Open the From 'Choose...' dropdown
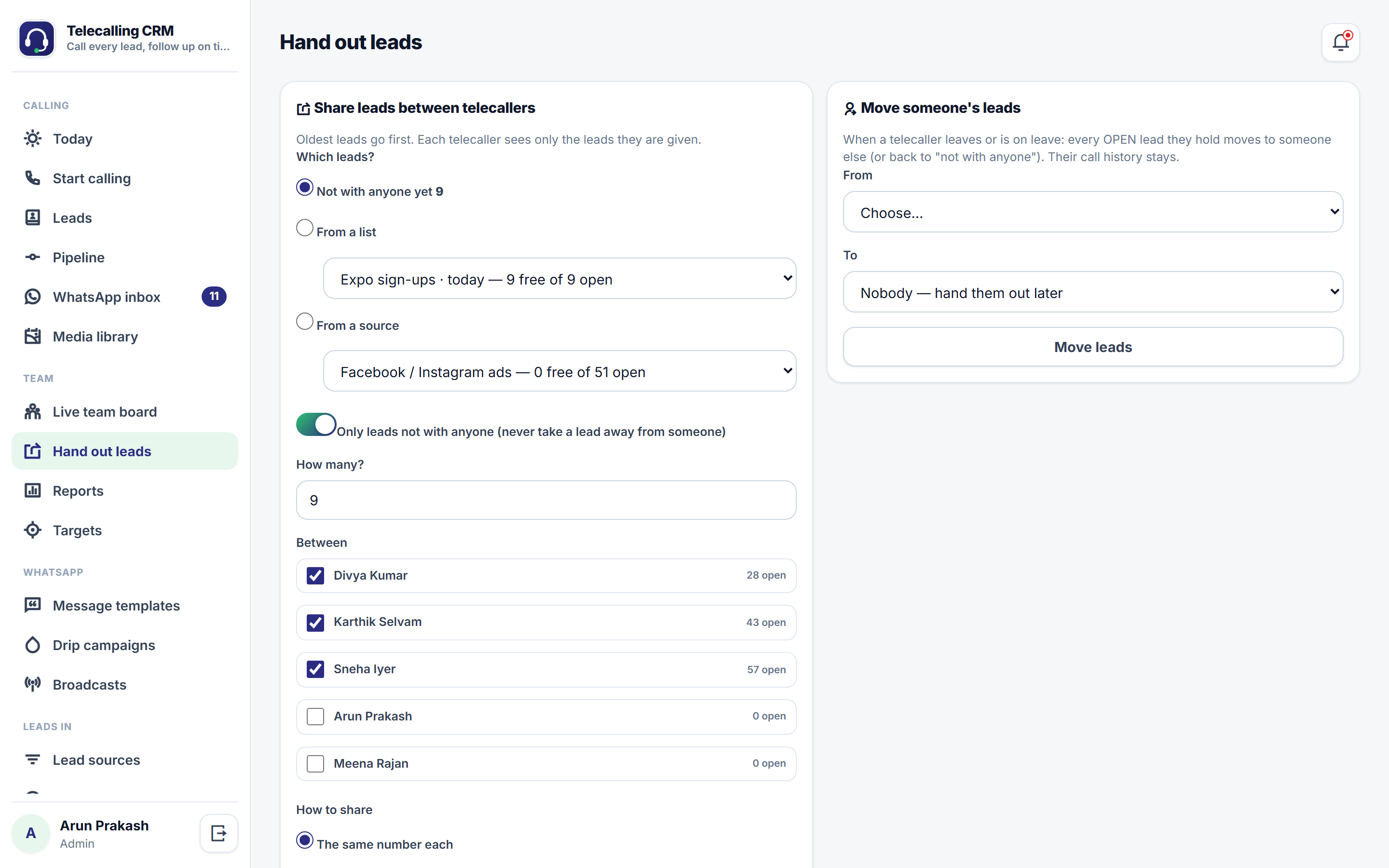The image size is (1389, 868). pyautogui.click(x=1093, y=212)
